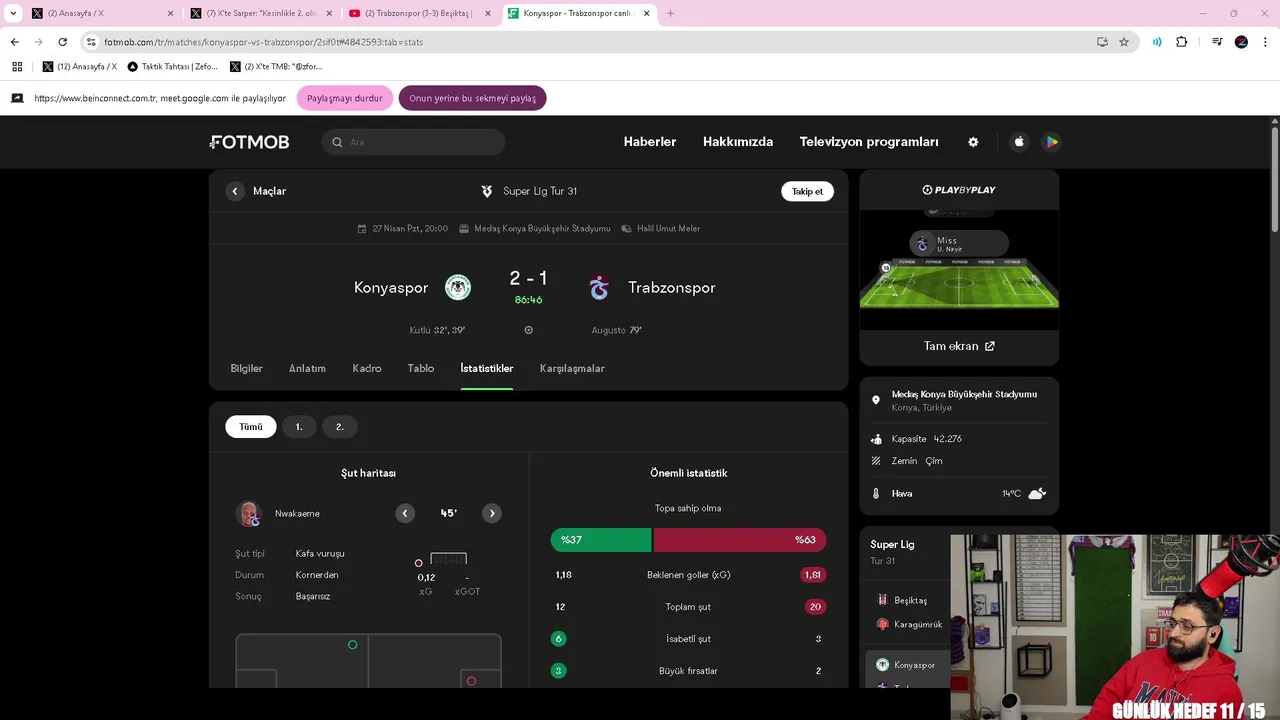Open the Anlatım tab

[307, 368]
